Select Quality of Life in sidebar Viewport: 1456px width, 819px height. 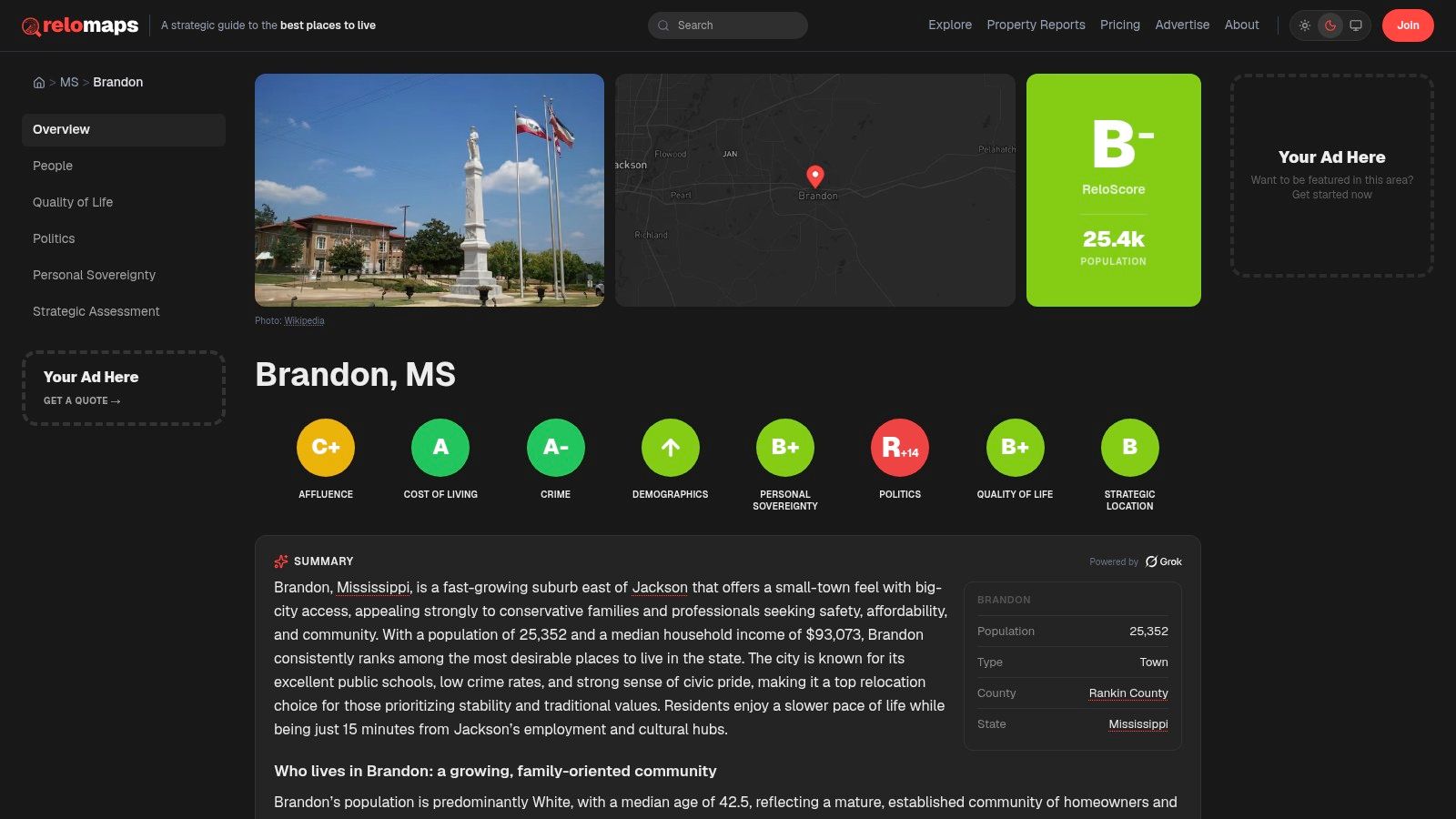point(124,203)
